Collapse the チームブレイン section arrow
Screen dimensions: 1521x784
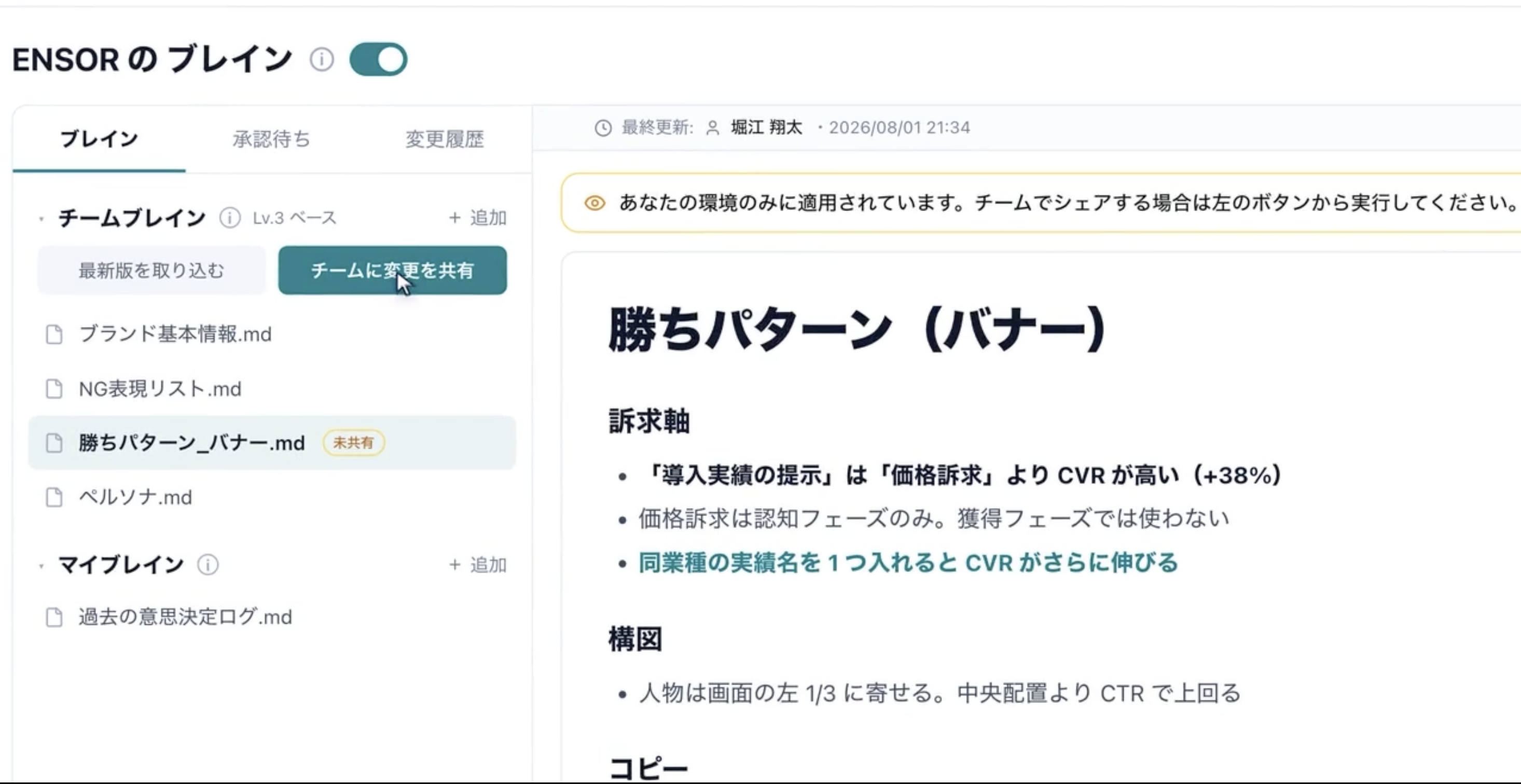42,219
